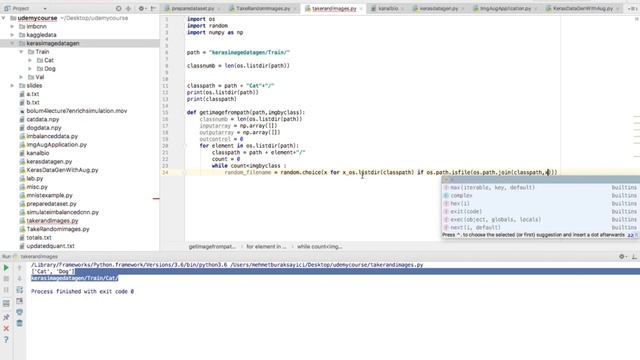This screenshot has width=640, height=360.
Task: Choose exit(code) autocomplete suggestion
Action: [x=540, y=211]
